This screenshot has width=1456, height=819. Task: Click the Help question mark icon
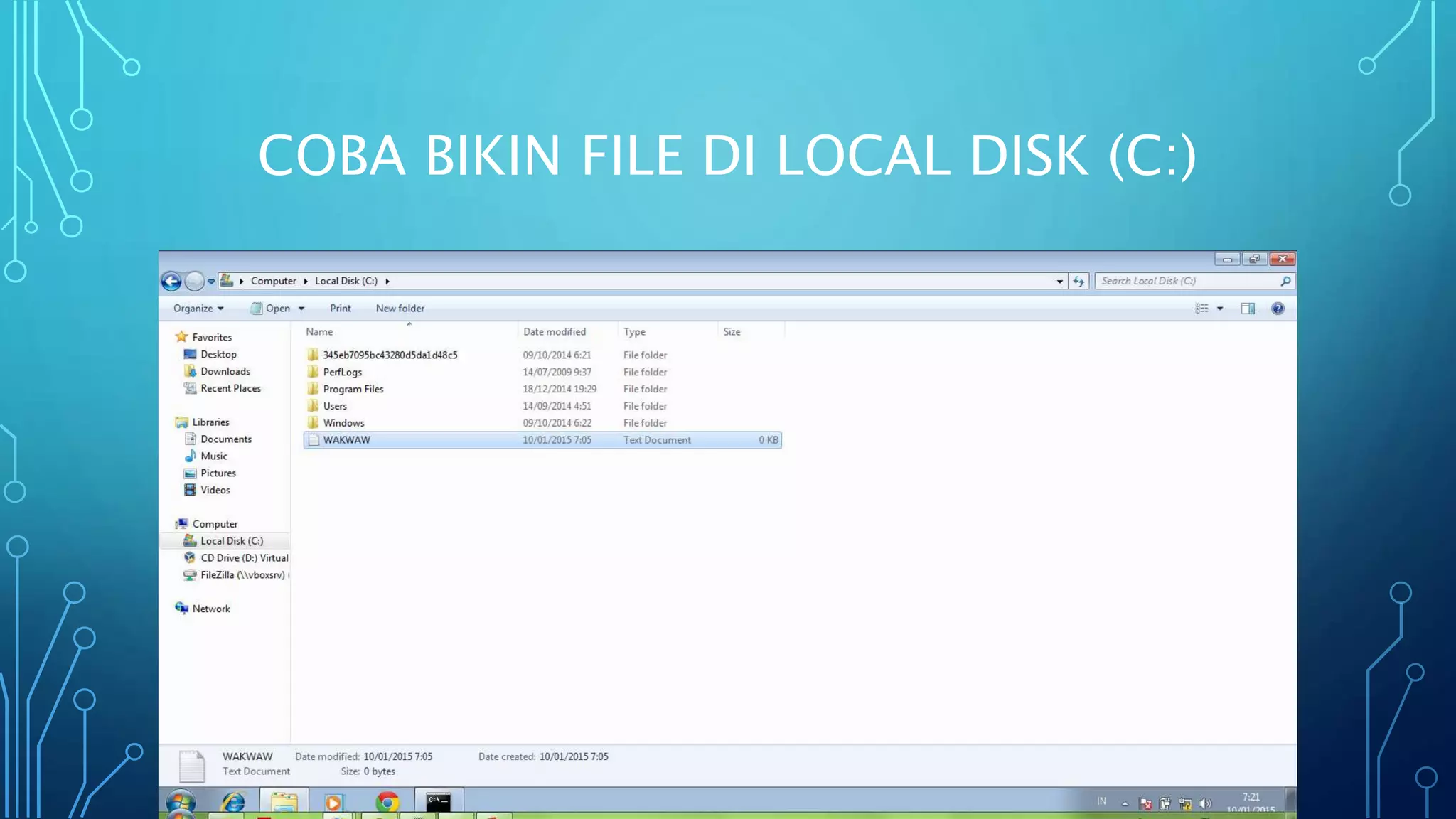point(1278,309)
